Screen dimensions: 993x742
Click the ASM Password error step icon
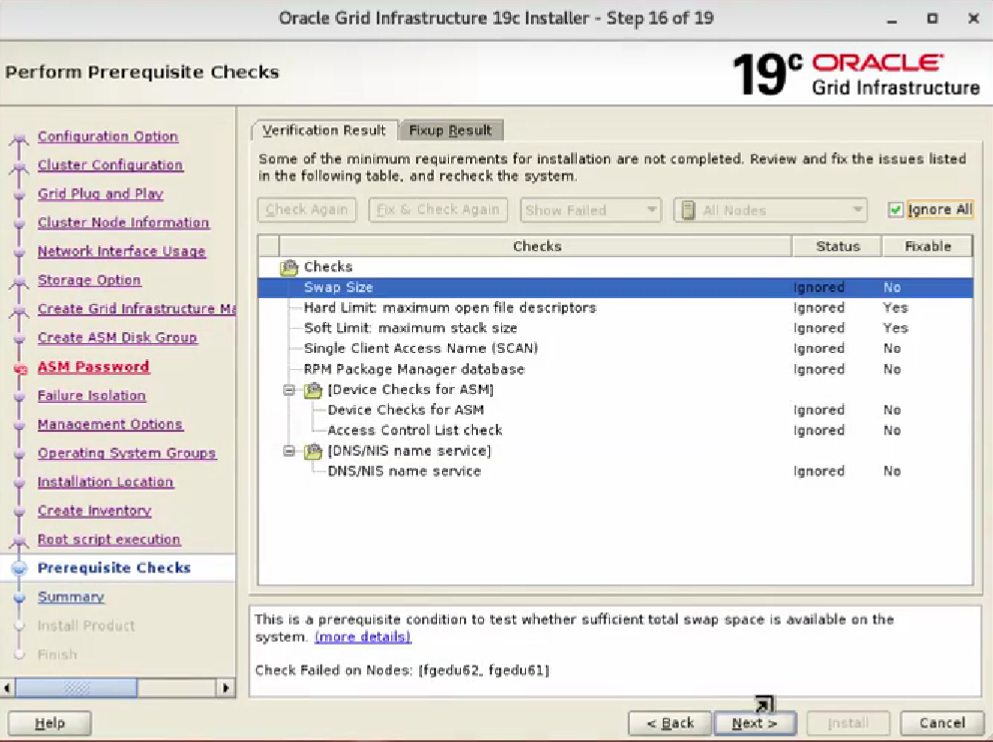pos(20,369)
